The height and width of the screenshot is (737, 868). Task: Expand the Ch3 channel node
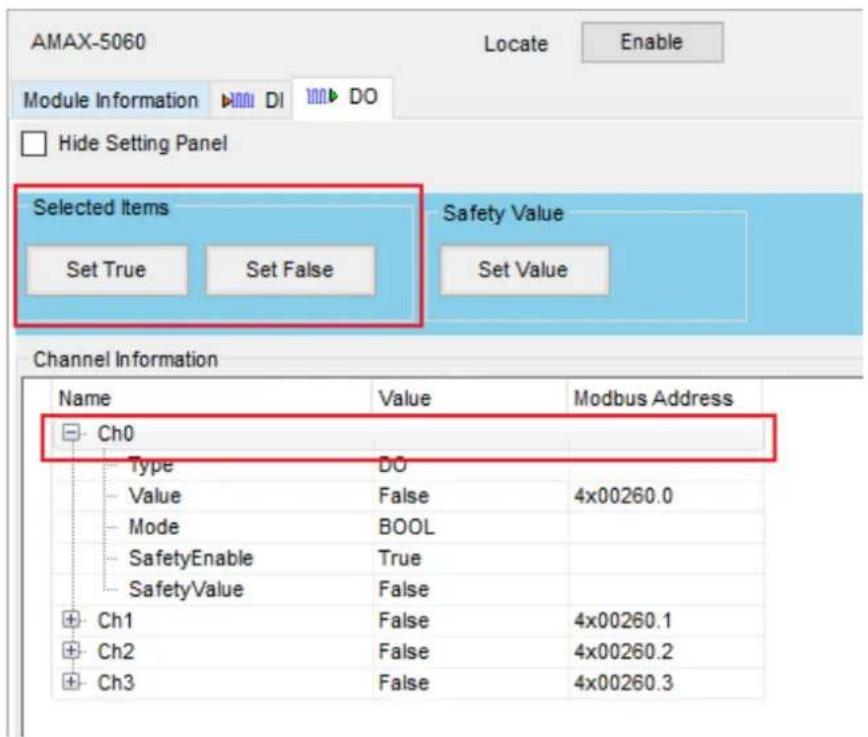(x=71, y=682)
